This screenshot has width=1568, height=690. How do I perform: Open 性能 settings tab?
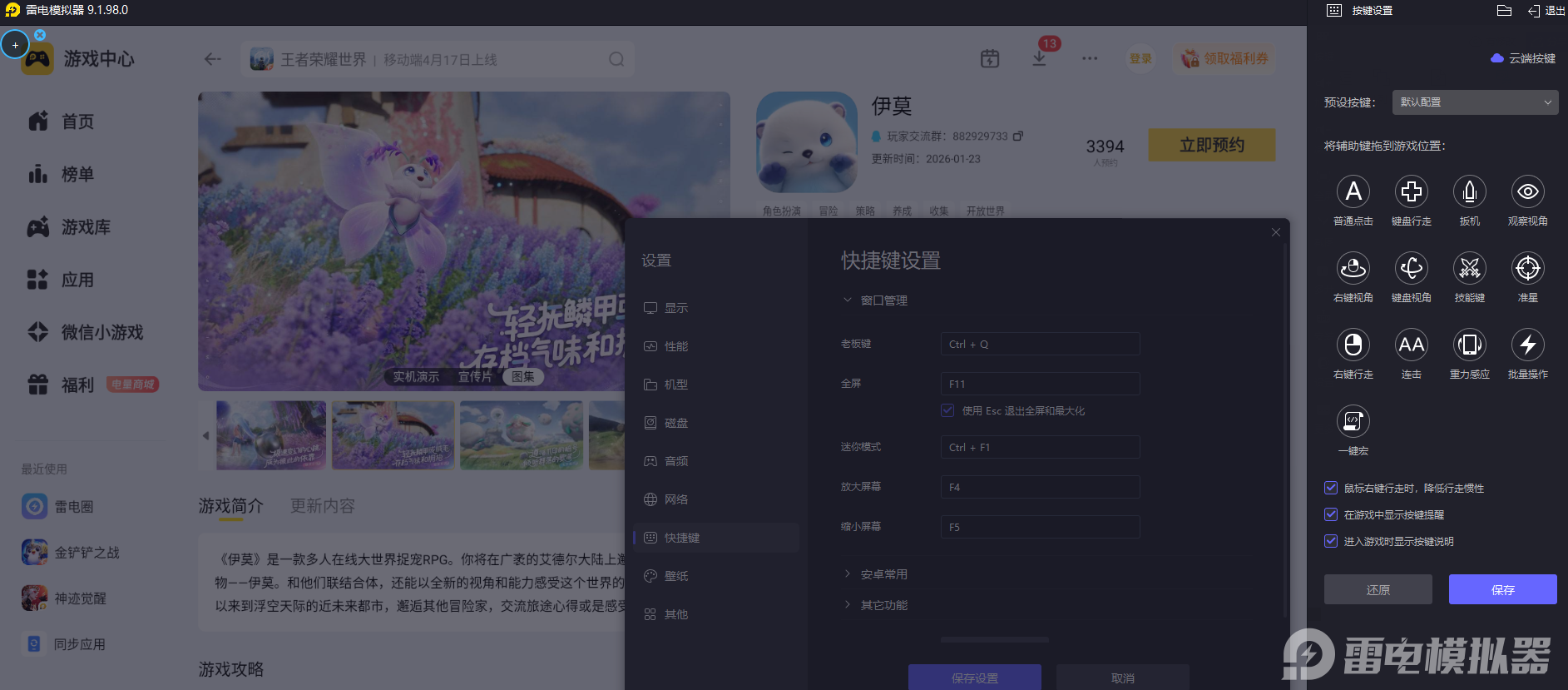click(x=716, y=346)
